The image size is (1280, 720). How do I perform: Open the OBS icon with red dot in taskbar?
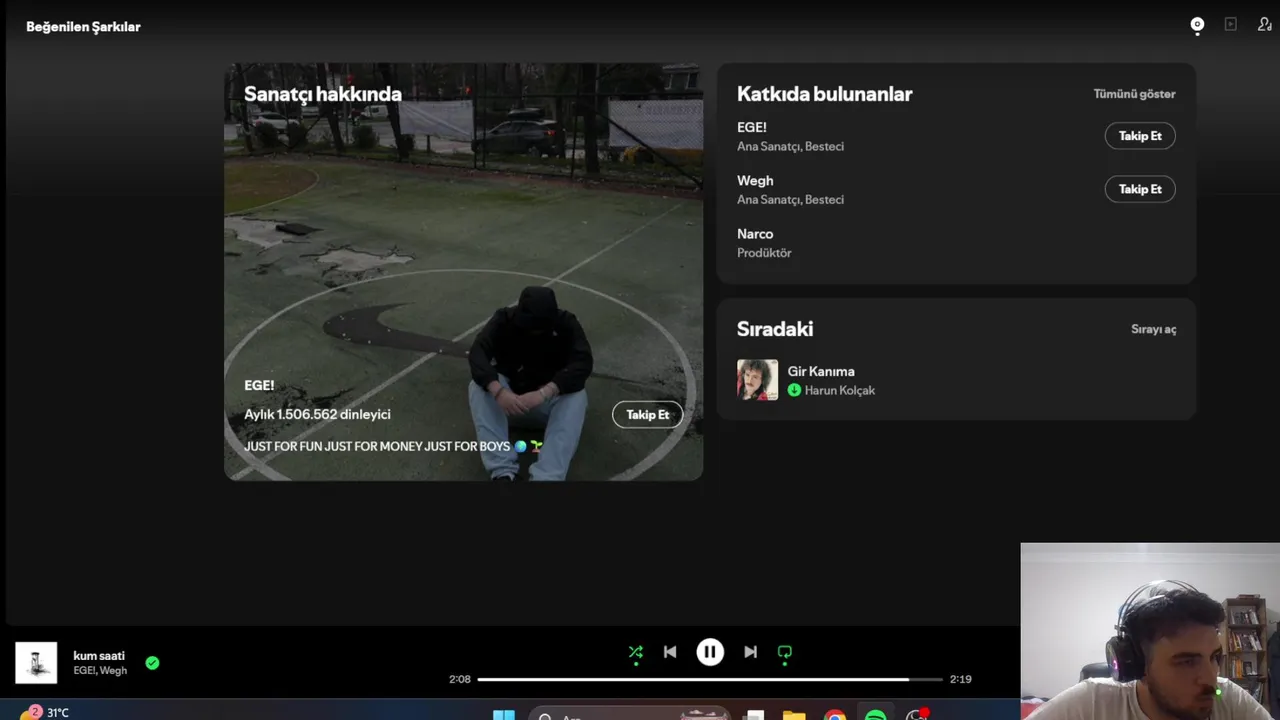[x=916, y=714]
